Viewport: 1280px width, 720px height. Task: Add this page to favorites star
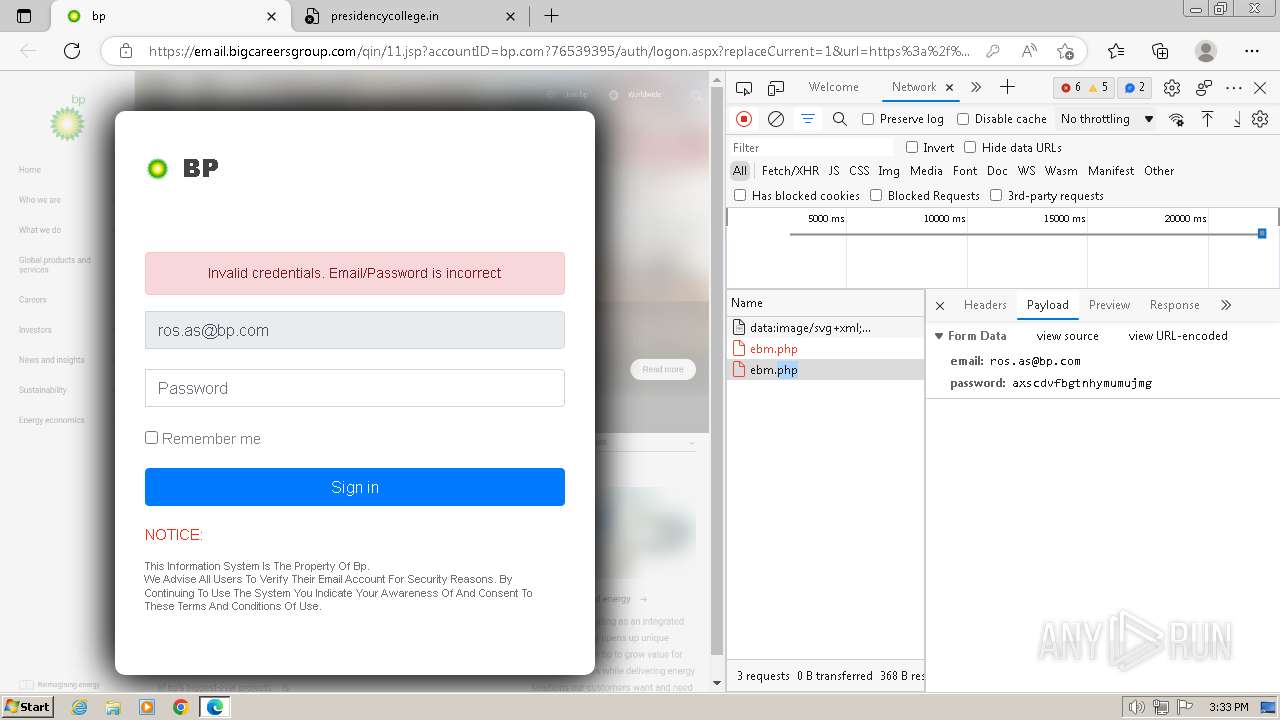[1065, 51]
